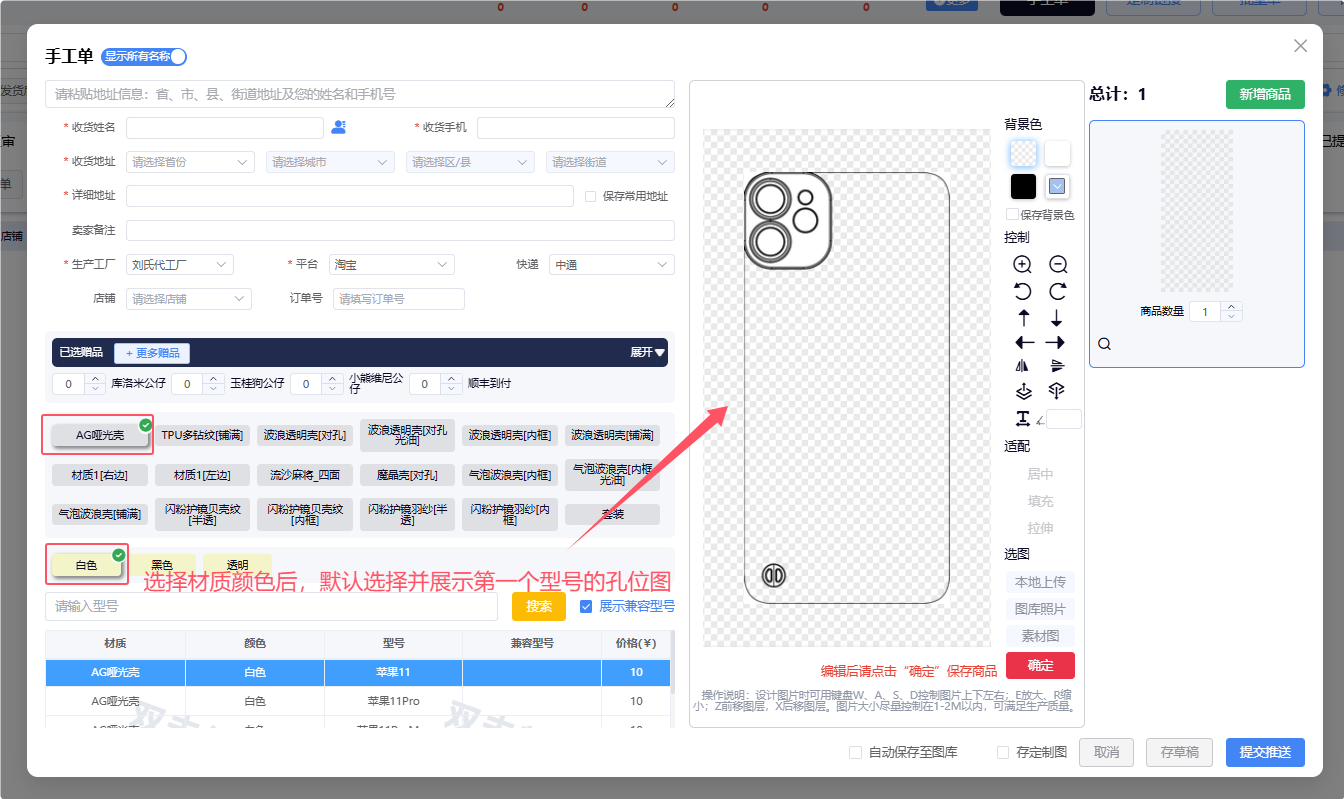The width and height of the screenshot is (1344, 799).
Task: Open the 生产工厂 factory dropdown
Action: pos(180,265)
